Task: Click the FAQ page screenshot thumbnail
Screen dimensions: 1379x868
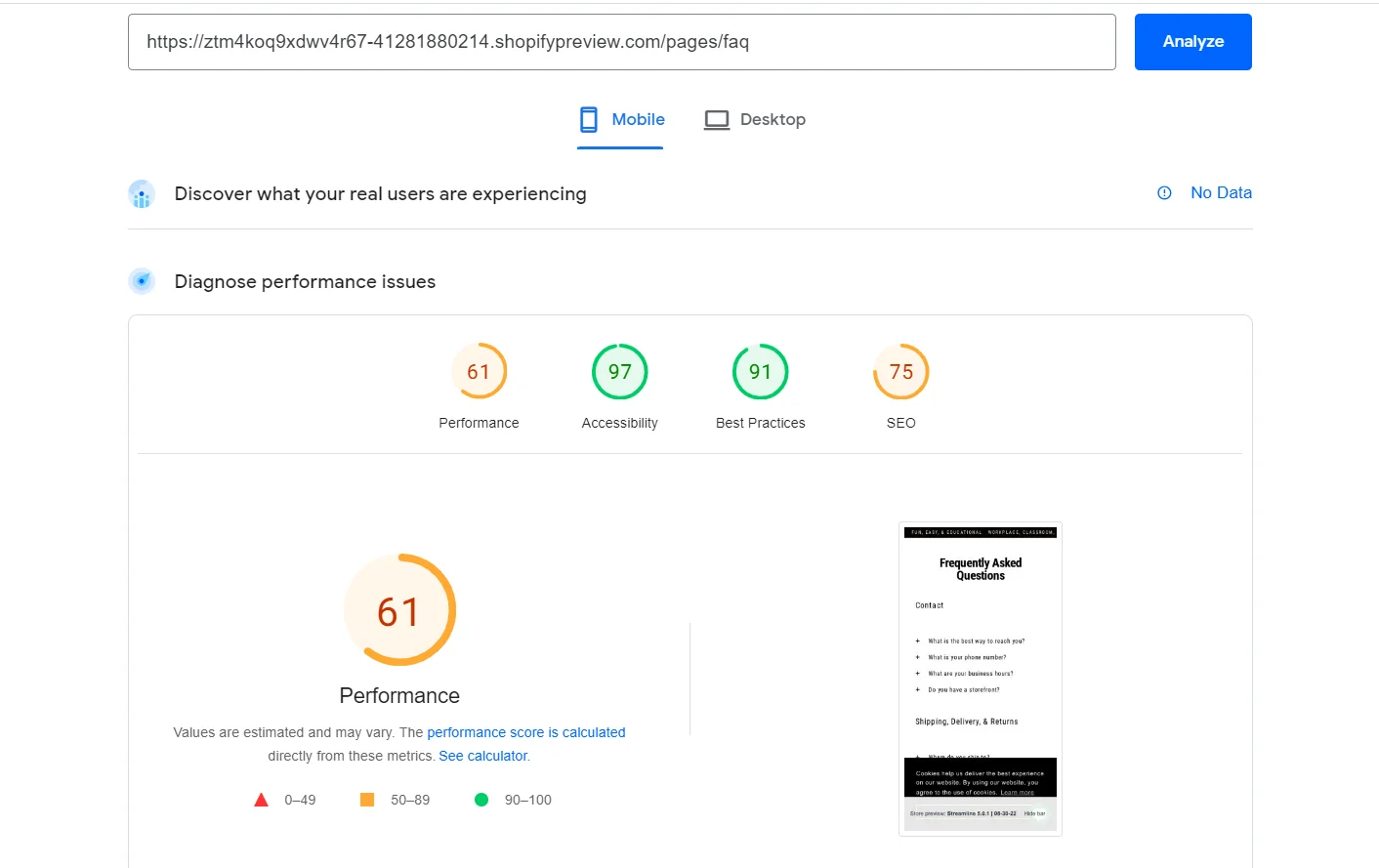Action: [x=981, y=679]
